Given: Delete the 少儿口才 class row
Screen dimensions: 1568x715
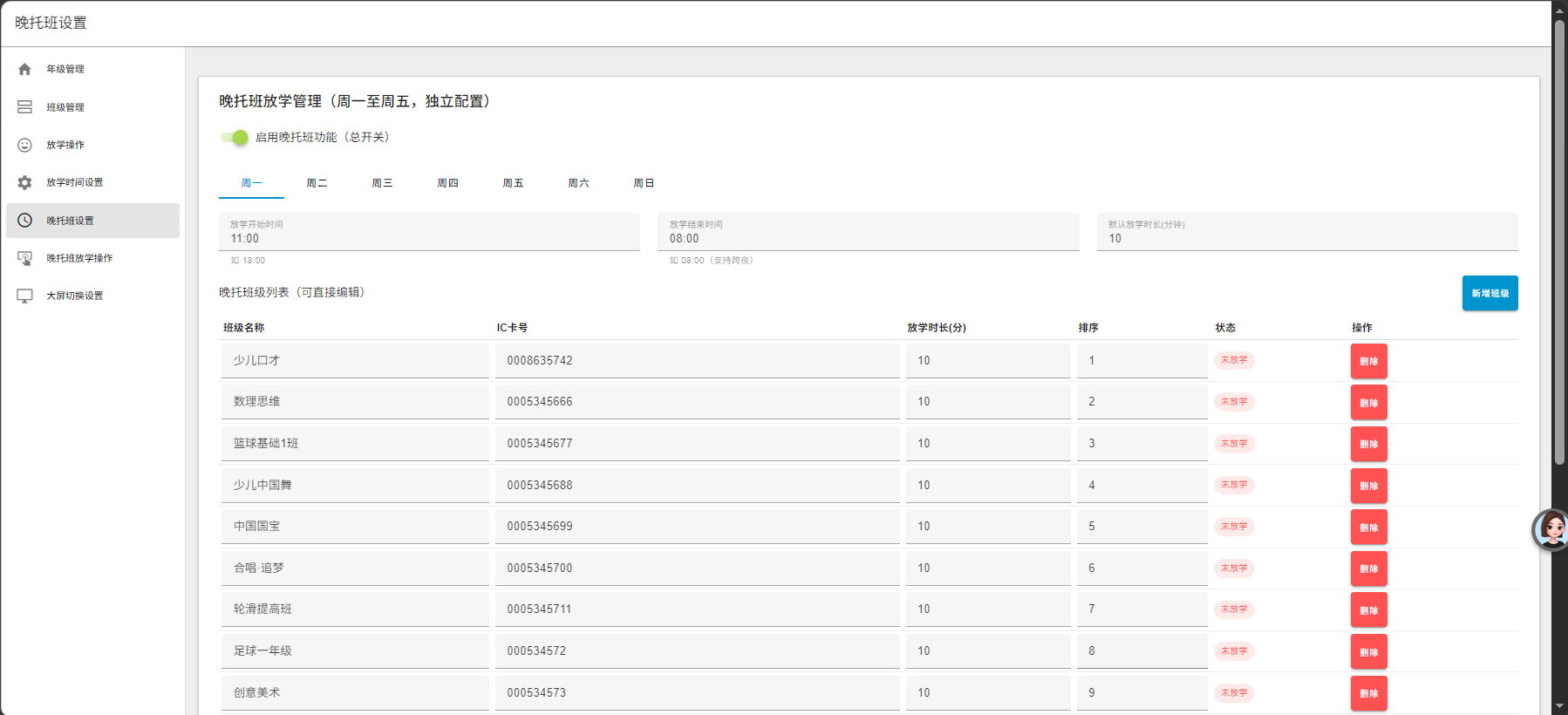Looking at the screenshot, I should pos(1368,361).
